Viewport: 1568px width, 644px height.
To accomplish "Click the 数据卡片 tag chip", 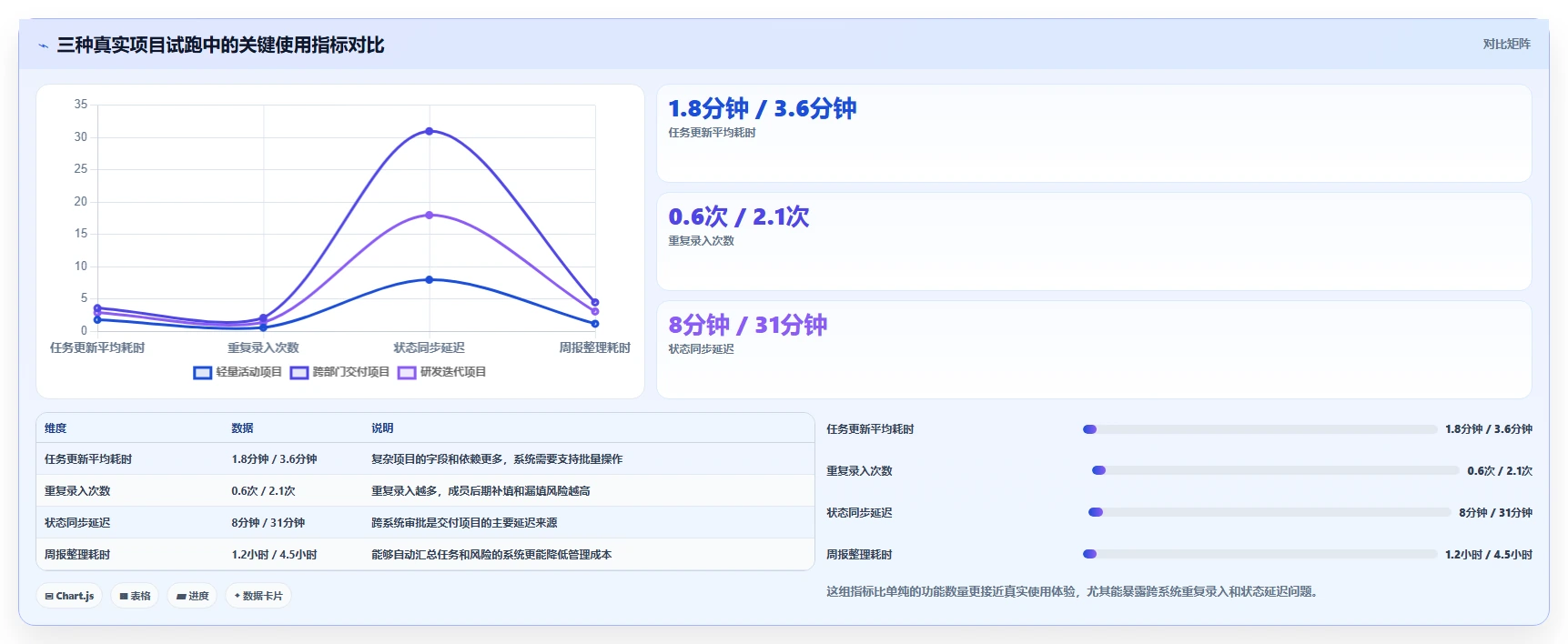I will coord(258,596).
